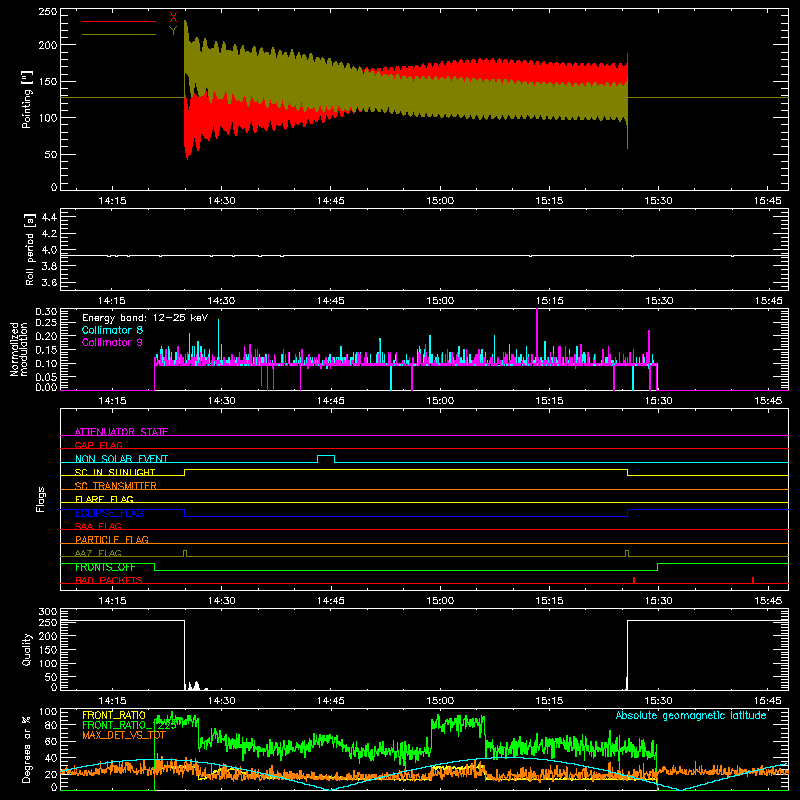Click the BAD_PACKETS spike just before 15:30
This screenshot has height=800, width=800.
634,580
